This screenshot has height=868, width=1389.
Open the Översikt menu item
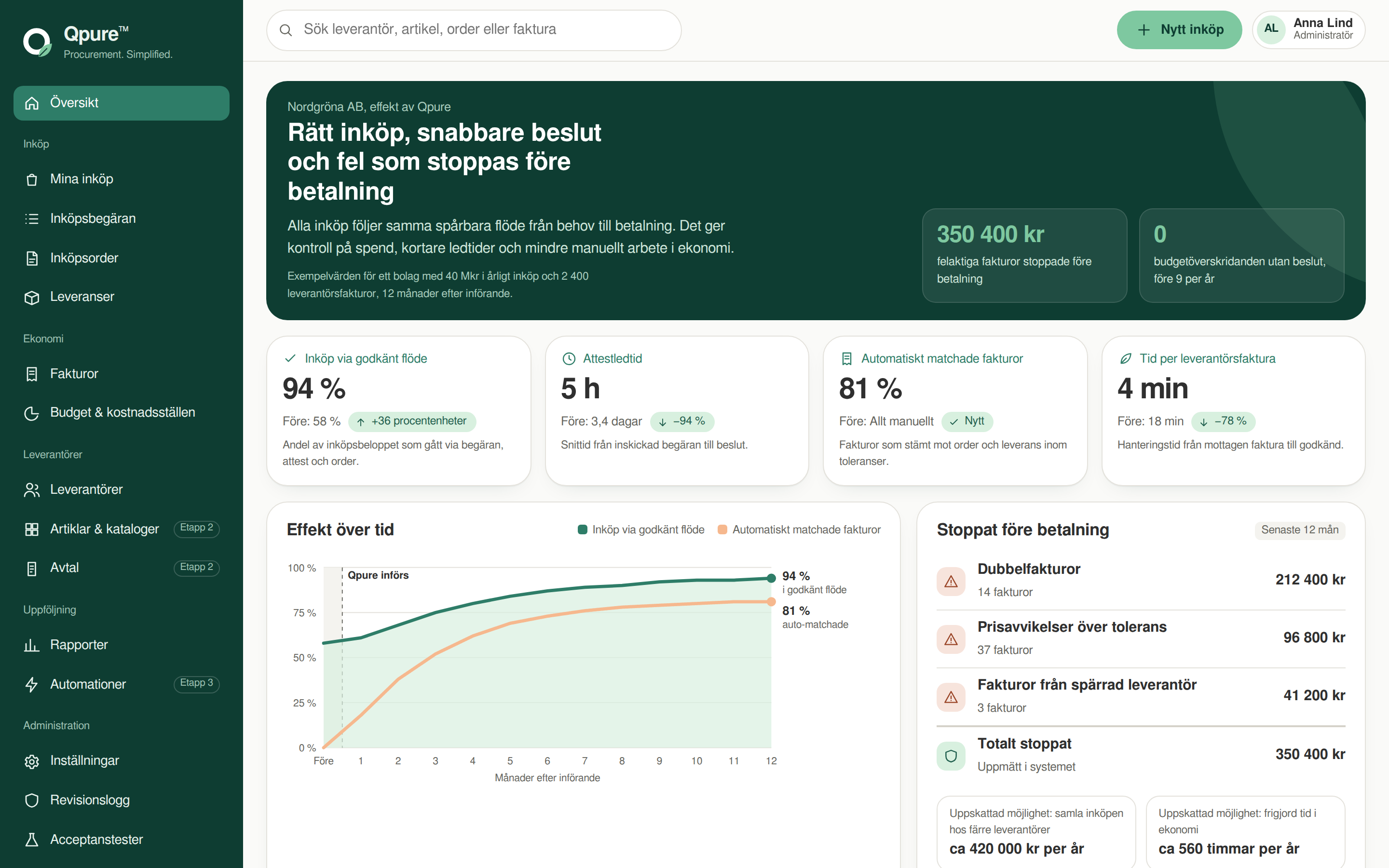[121, 103]
